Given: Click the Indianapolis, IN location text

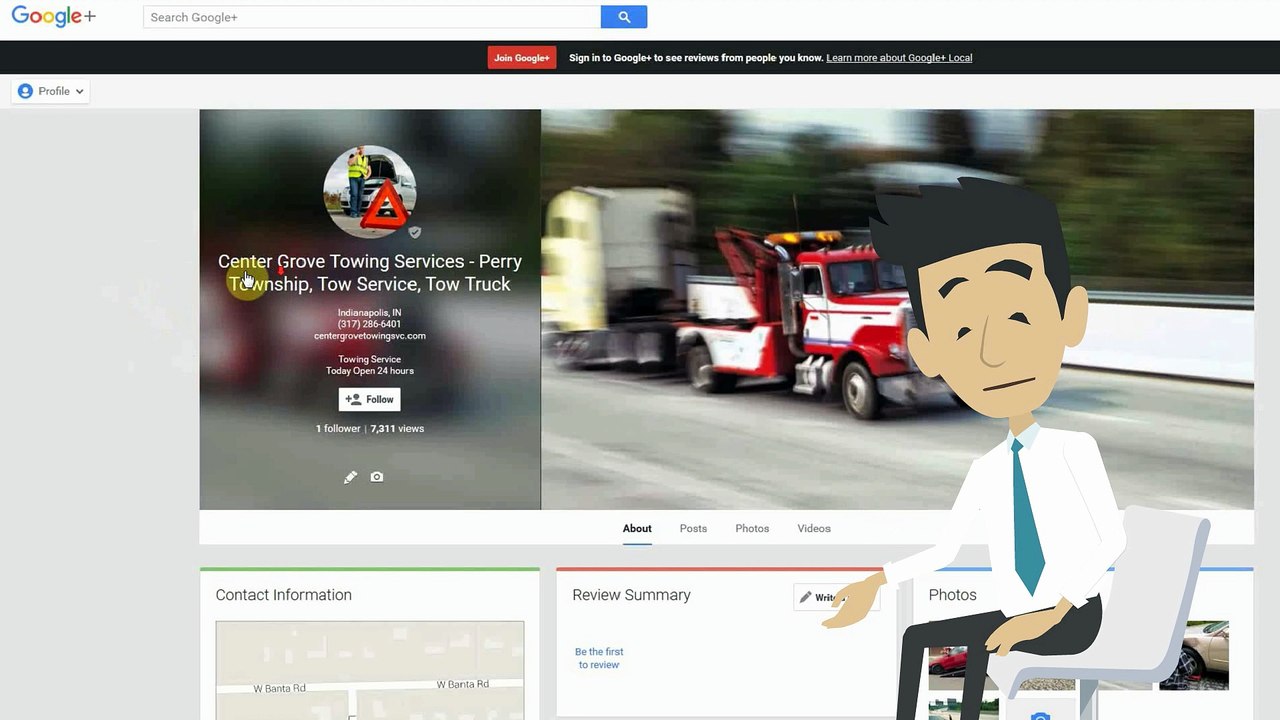Looking at the screenshot, I should pyautogui.click(x=369, y=313).
